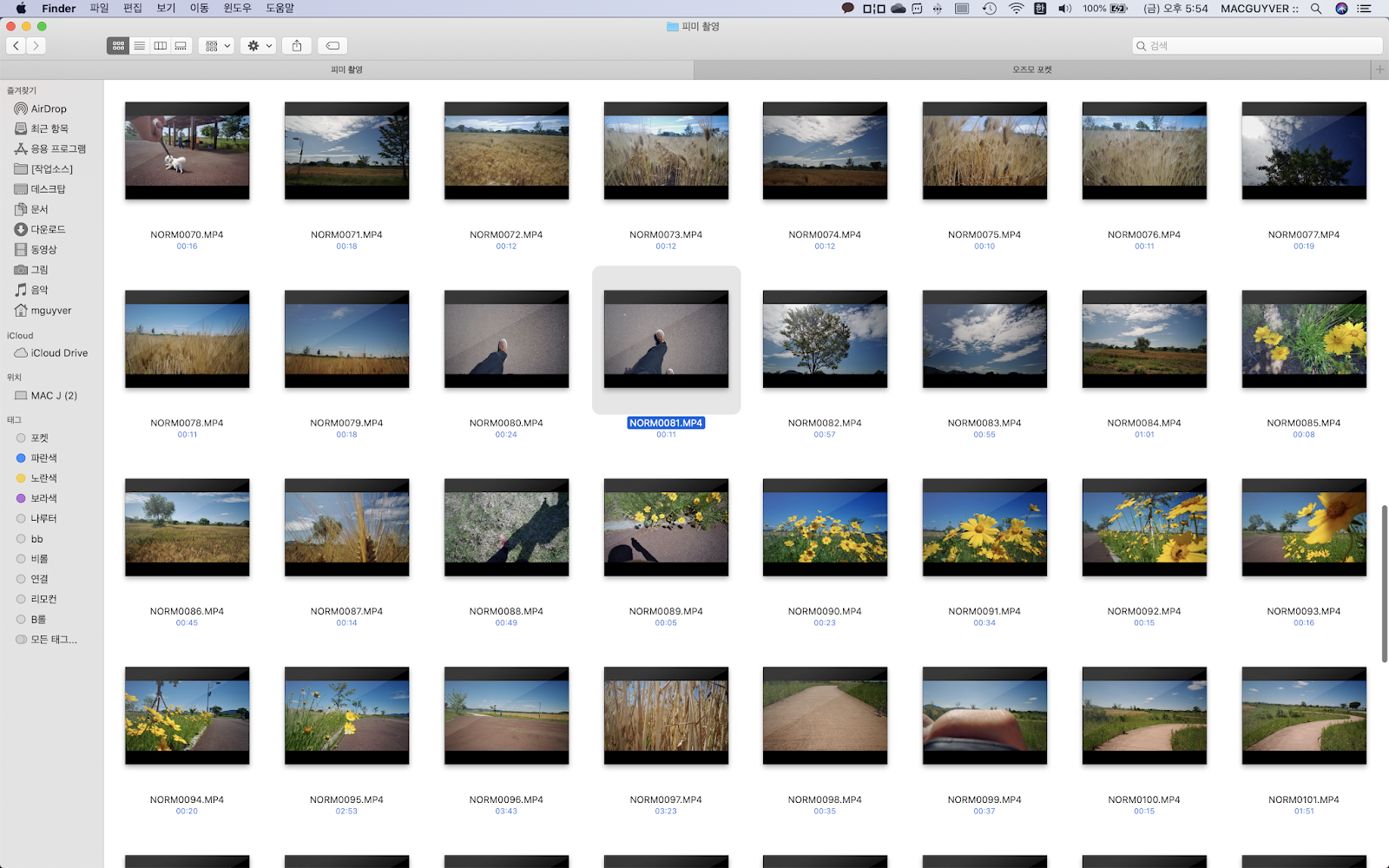Image resolution: width=1389 pixels, height=868 pixels.
Task: Open the 파일 menu
Action: click(100, 9)
